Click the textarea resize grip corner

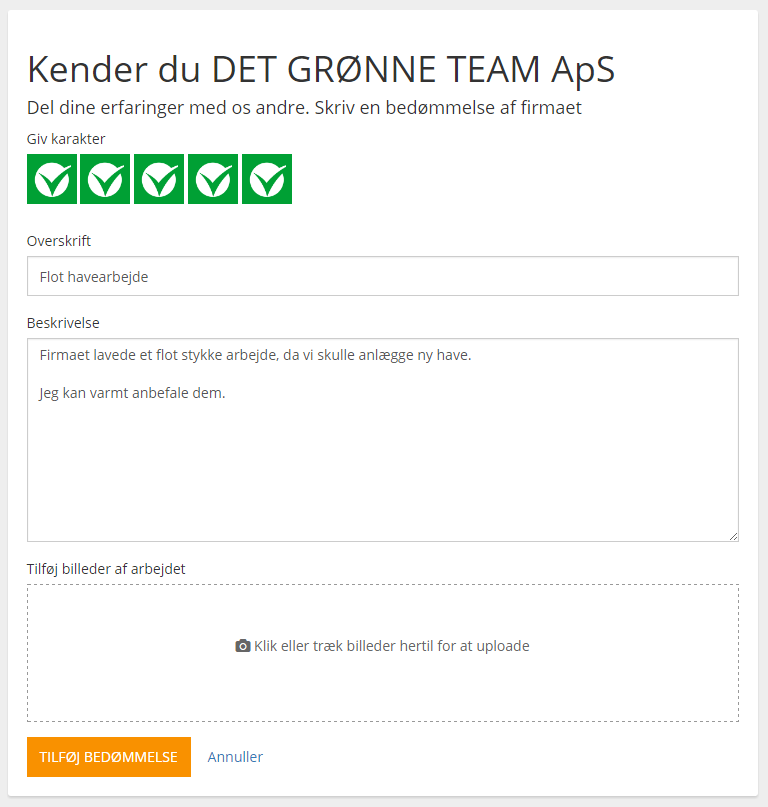(734, 536)
